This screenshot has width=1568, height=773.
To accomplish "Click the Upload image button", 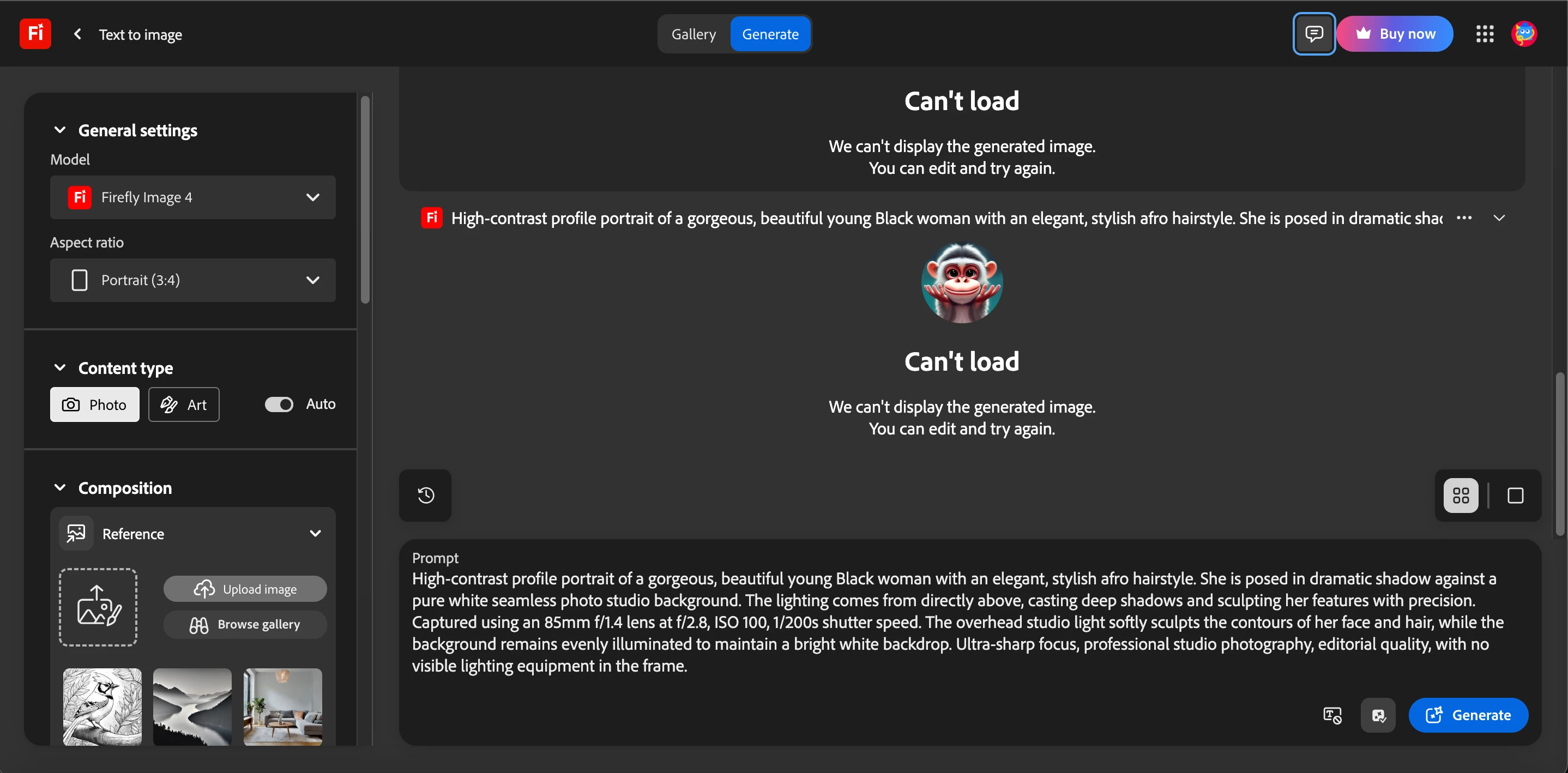I will 245,589.
